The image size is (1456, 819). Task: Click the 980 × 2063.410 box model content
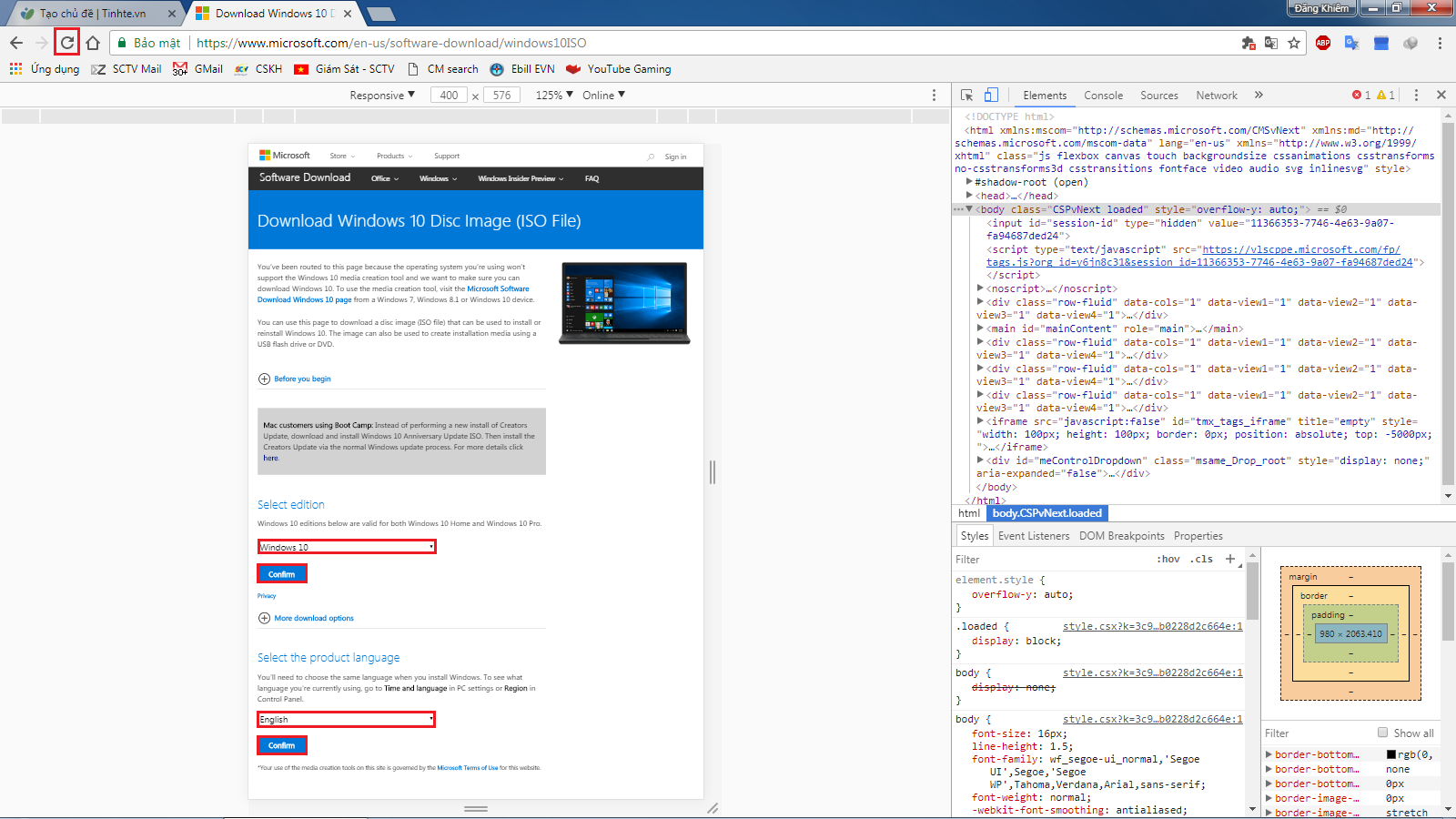point(1350,634)
